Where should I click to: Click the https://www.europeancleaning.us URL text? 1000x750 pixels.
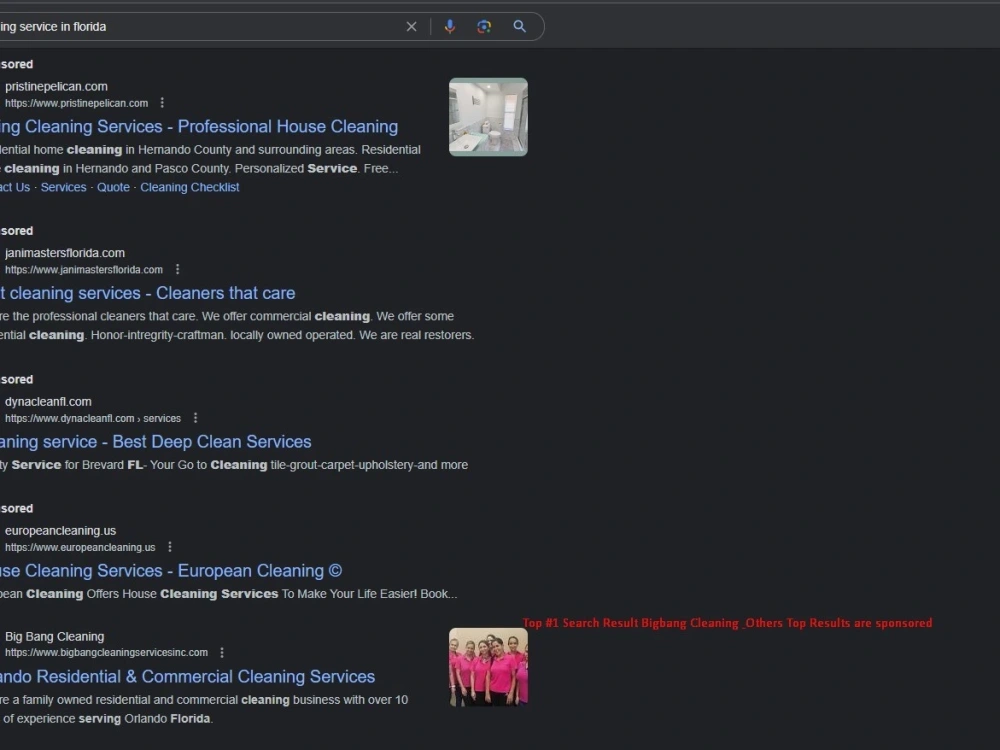pyautogui.click(x=80, y=547)
